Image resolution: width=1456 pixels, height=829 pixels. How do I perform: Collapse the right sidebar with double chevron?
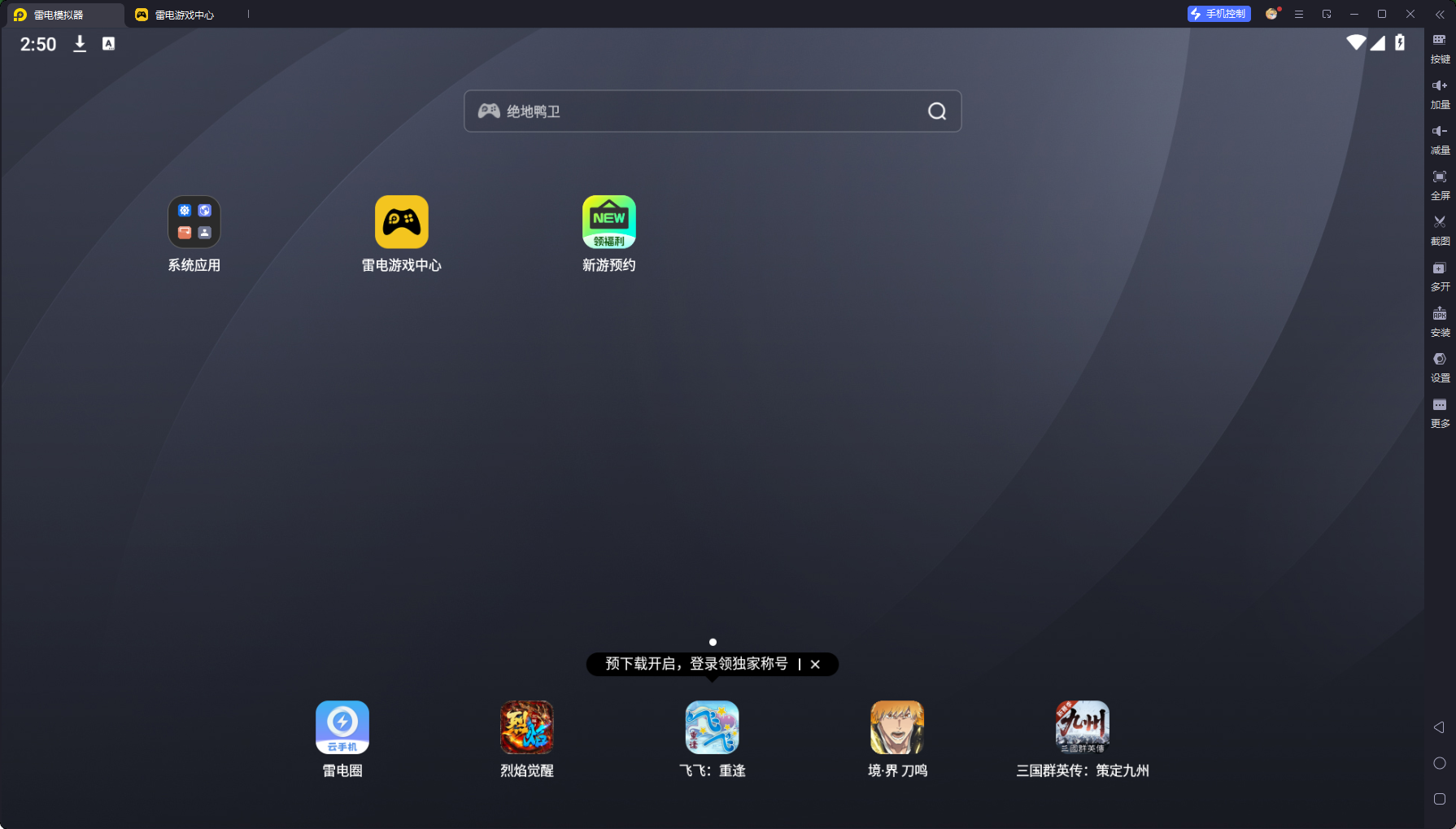coord(1440,14)
